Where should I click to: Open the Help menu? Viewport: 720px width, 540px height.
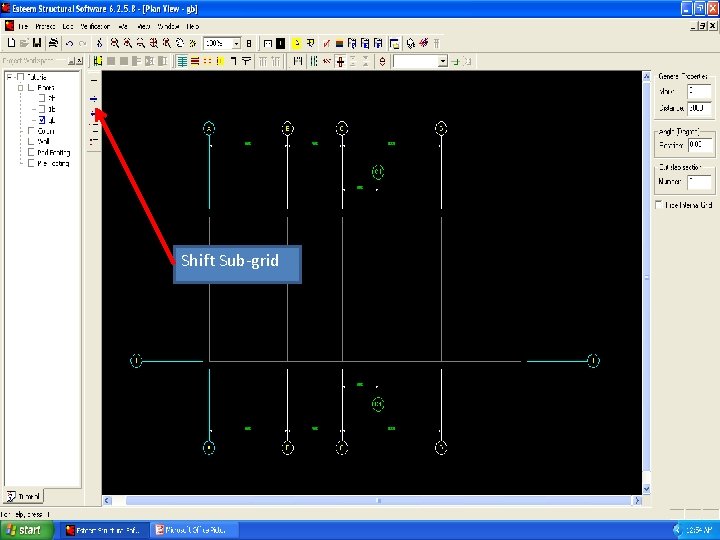click(192, 26)
